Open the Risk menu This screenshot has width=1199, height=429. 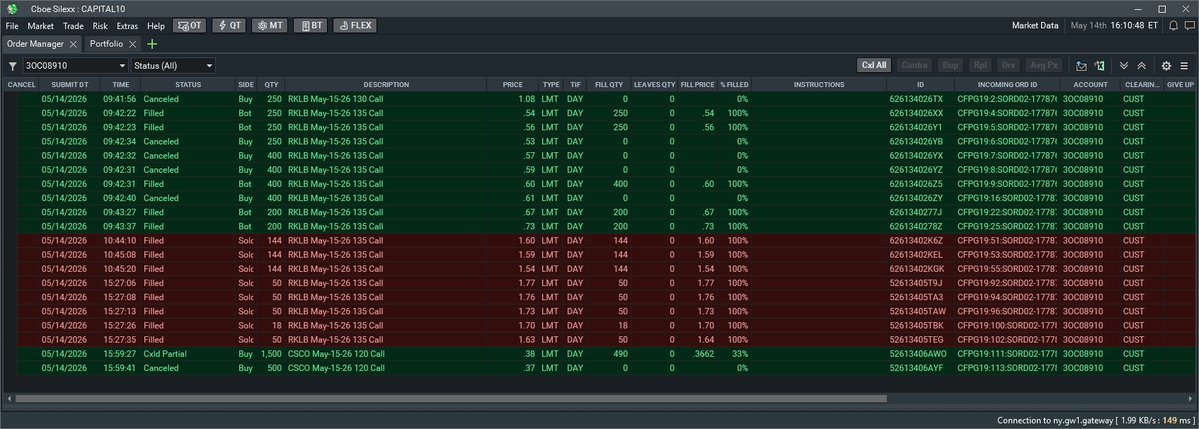pos(100,25)
